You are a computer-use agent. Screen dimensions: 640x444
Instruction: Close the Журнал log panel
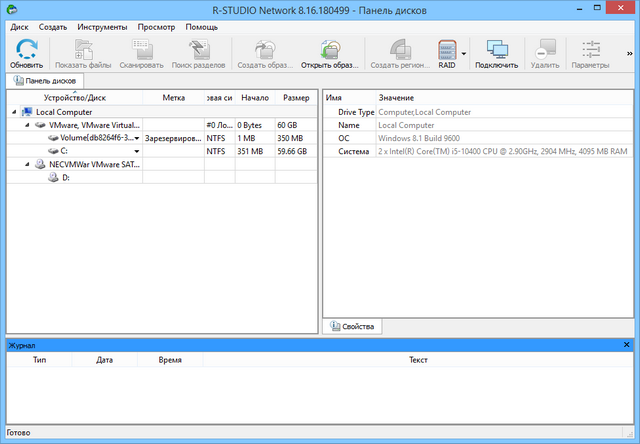pyautogui.click(x=627, y=345)
